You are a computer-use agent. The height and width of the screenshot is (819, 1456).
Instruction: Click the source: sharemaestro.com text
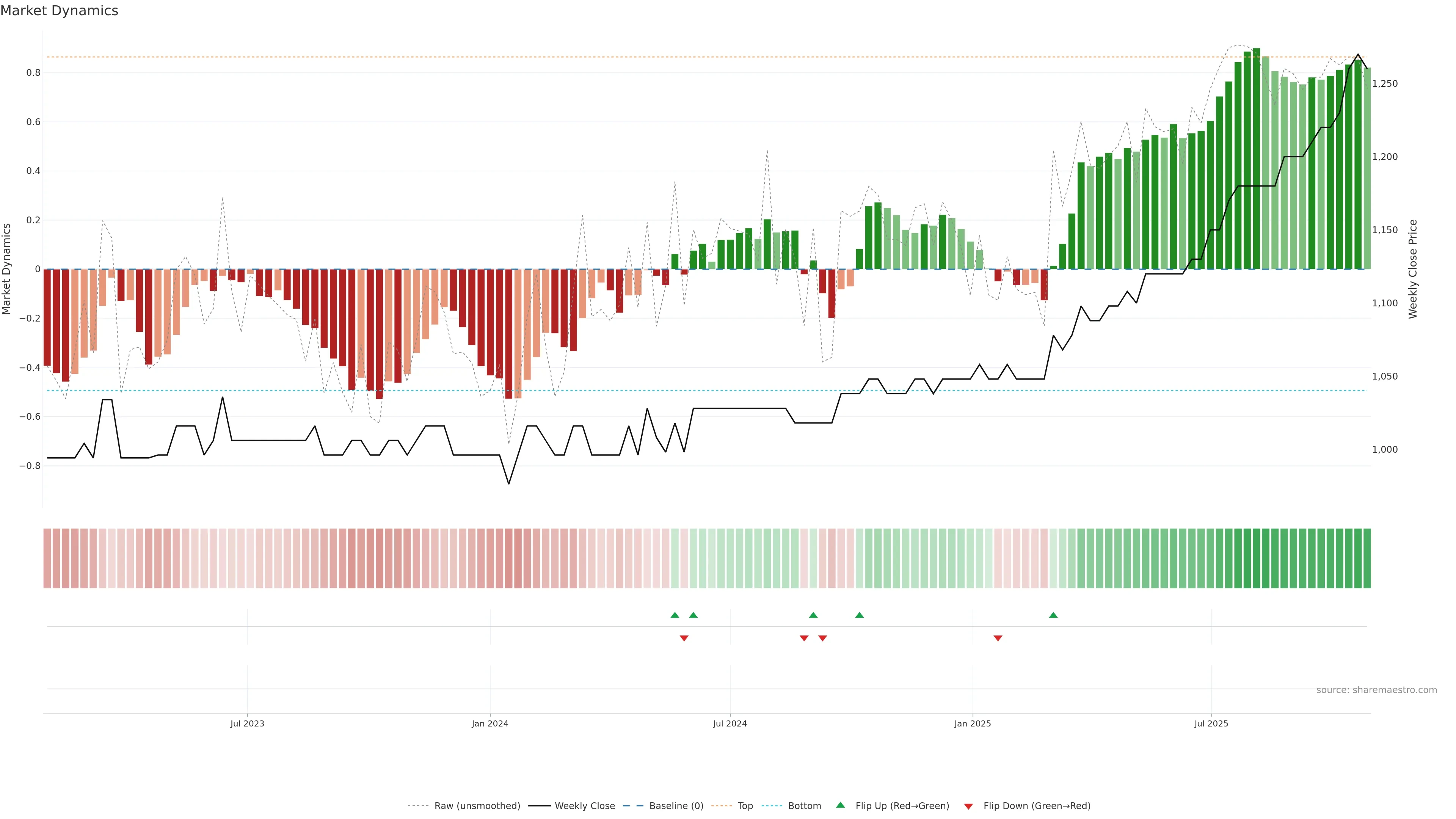[x=1376, y=690]
